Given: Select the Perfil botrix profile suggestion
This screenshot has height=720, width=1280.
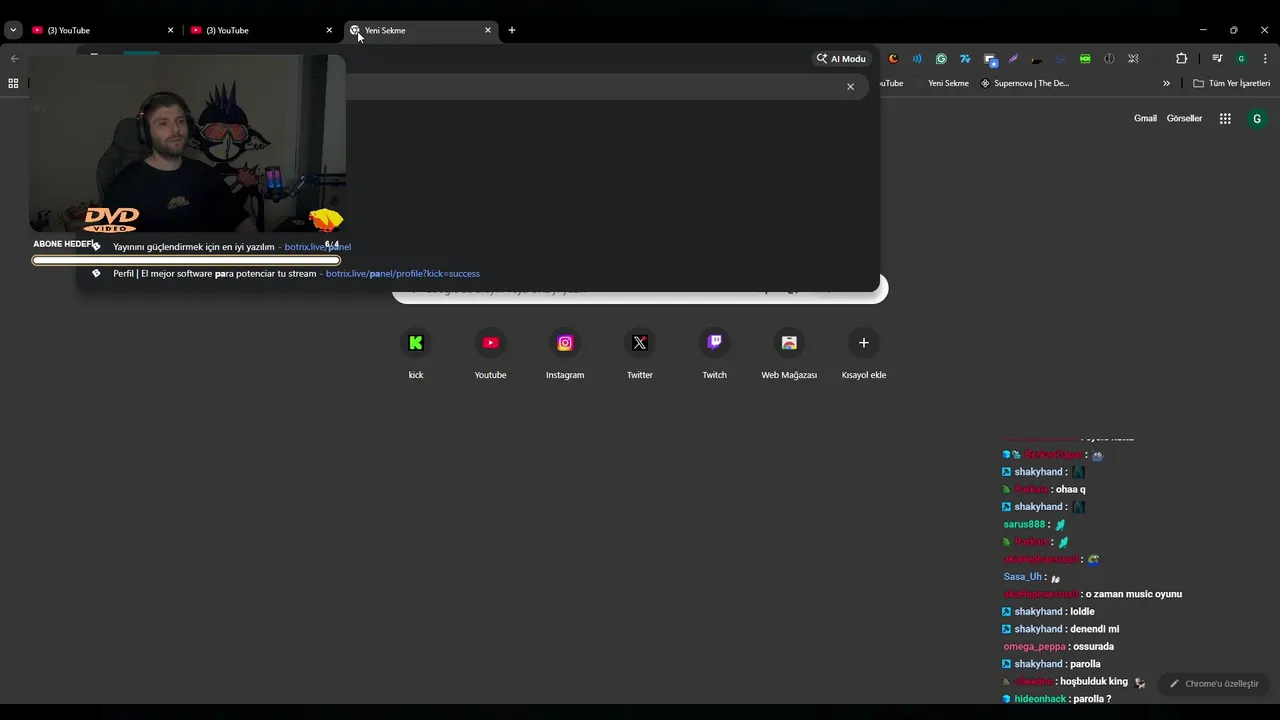Looking at the screenshot, I should pyautogui.click(x=478, y=273).
